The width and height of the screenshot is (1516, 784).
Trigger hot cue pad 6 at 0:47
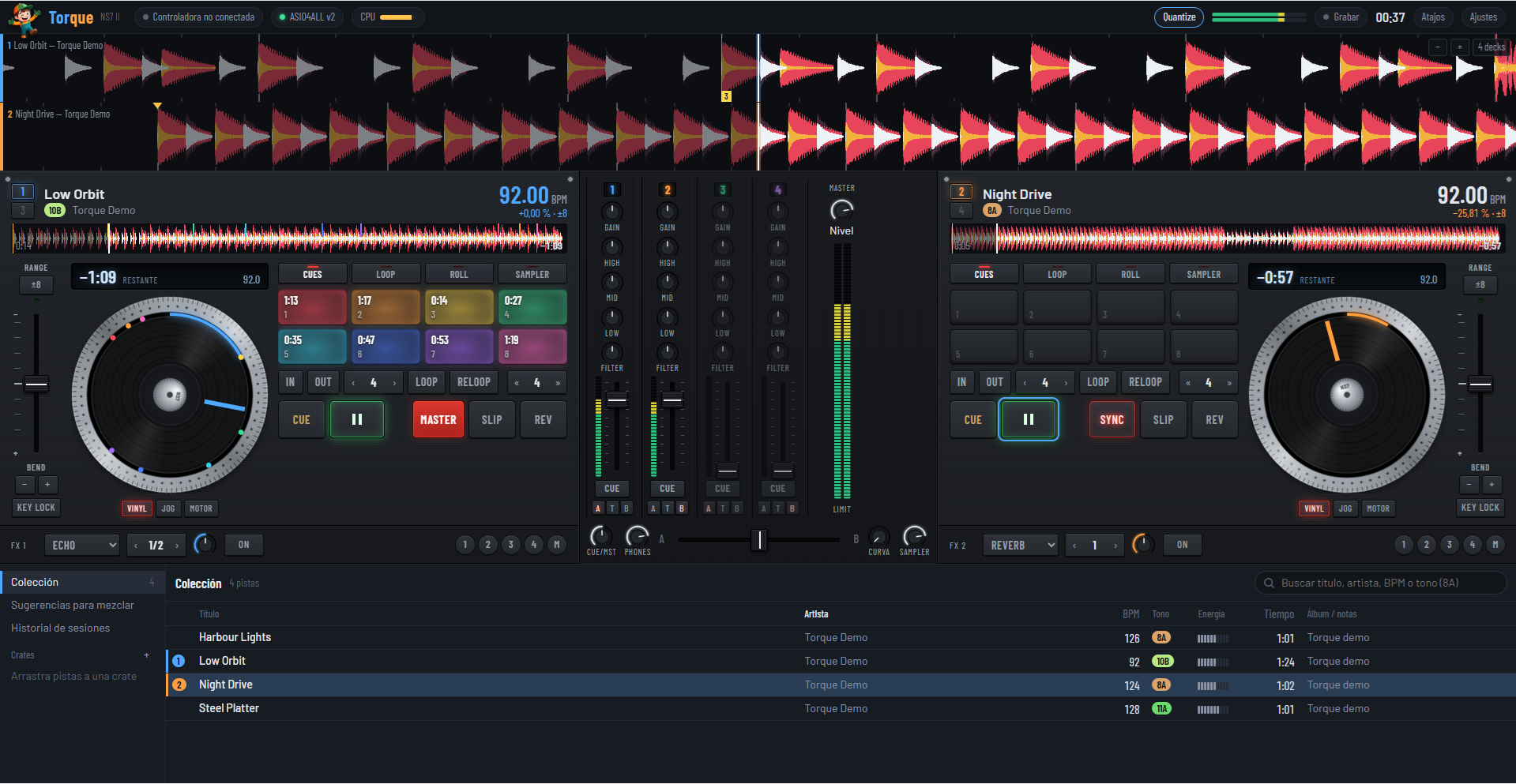386,347
